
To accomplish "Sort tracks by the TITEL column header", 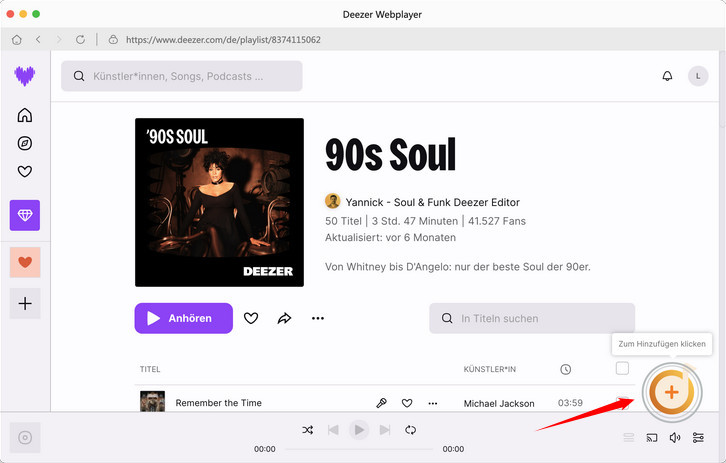I will (x=150, y=369).
